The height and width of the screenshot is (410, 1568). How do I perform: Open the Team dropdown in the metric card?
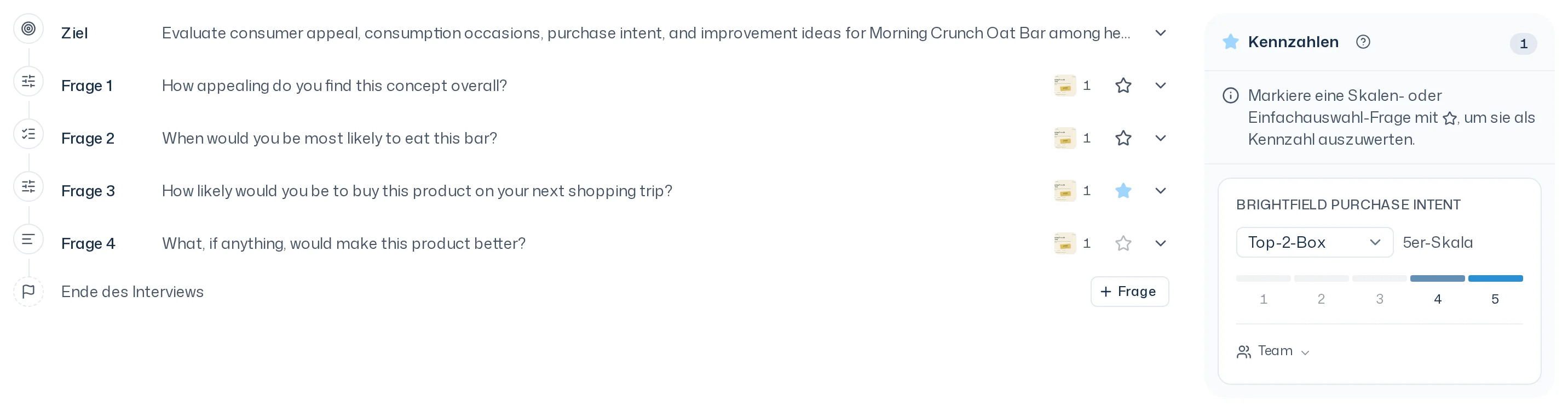(1273, 351)
